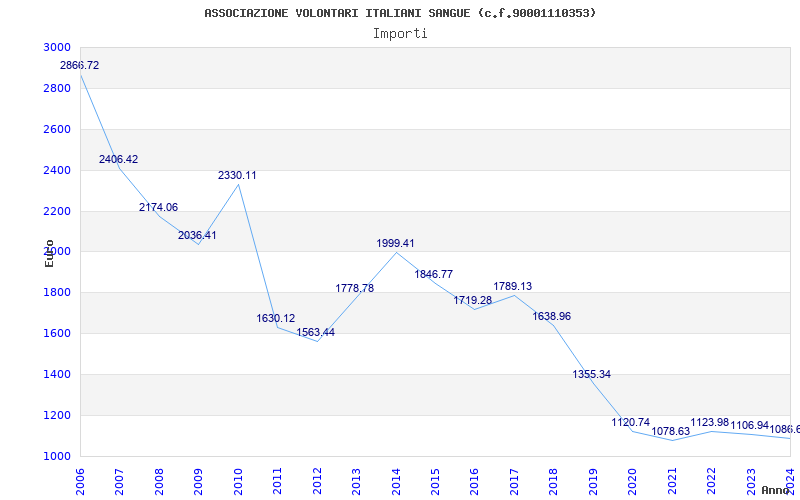This screenshot has width=800, height=500.
Task: Click the 1078.63 lowest value label
Action: pos(670,431)
